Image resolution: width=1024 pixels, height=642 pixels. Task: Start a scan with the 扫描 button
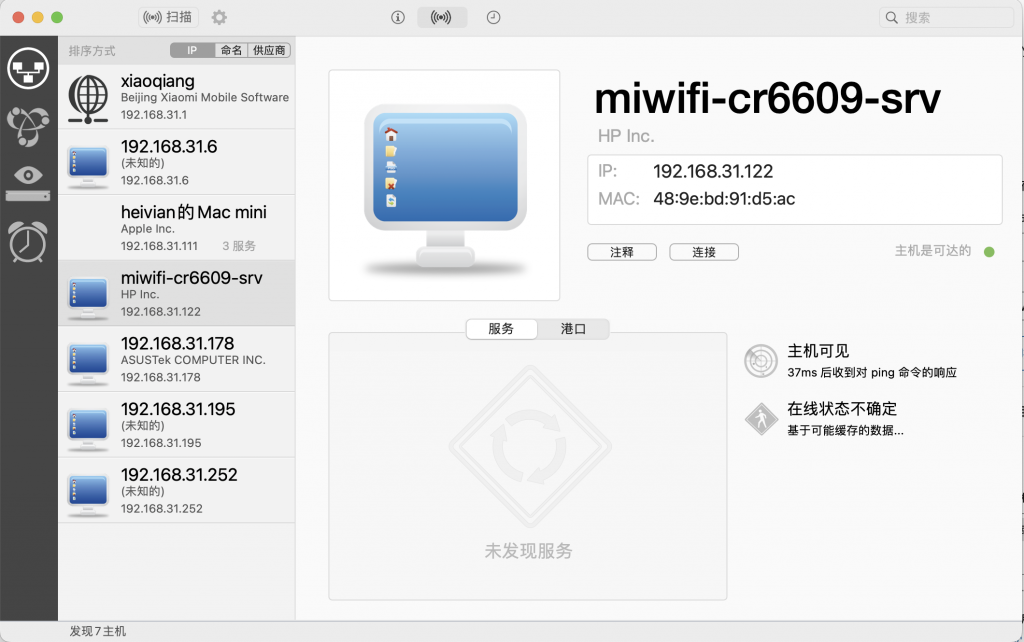(168, 16)
